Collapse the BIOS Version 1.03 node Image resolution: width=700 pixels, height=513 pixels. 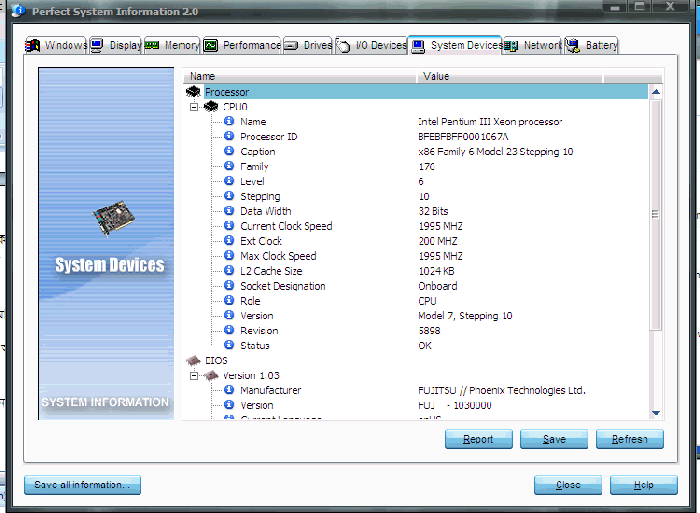coord(194,375)
